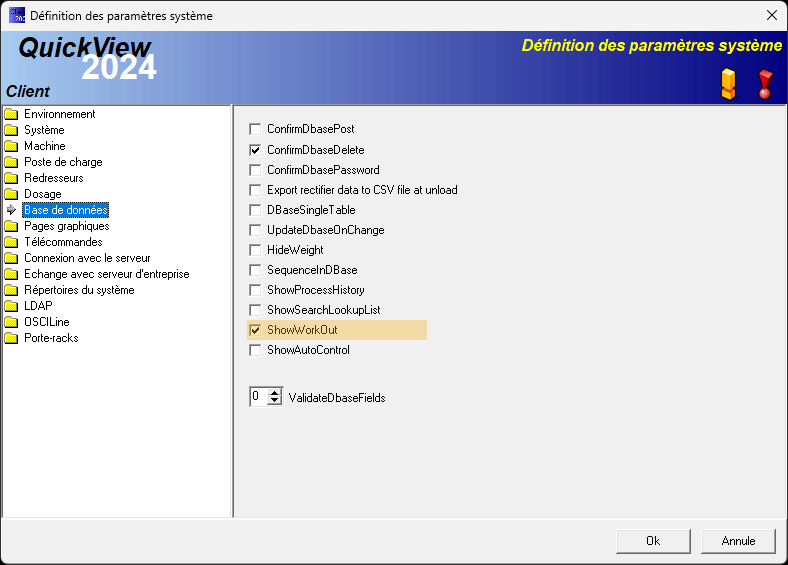This screenshot has height=565, width=788.
Task: Enable the HideWeight checkbox
Action: pos(255,250)
